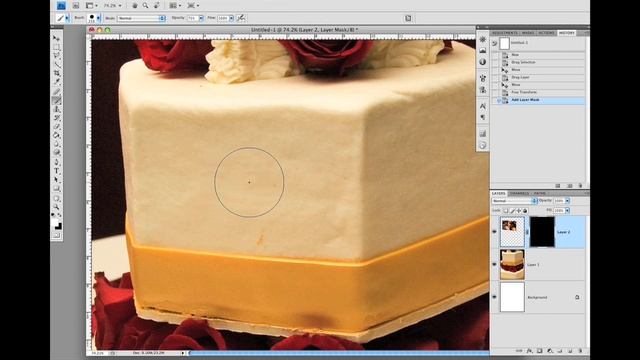Toggle Lock transparent pixels

pos(505,211)
